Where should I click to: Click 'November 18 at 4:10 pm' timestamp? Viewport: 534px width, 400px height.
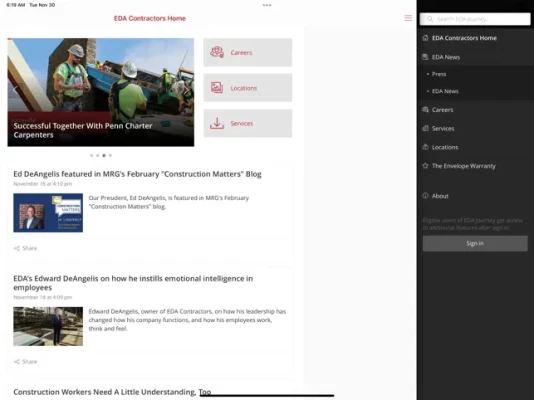43,184
